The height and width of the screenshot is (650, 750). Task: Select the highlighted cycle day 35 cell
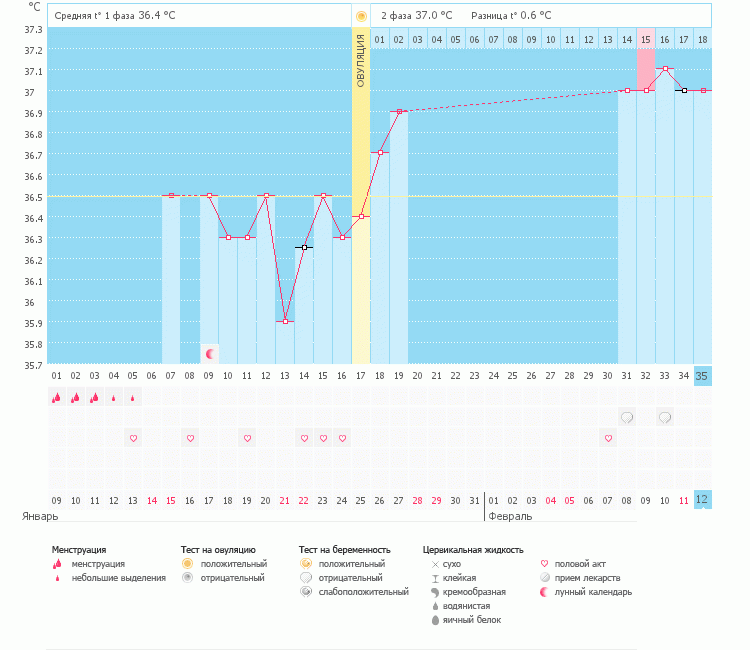point(702,376)
